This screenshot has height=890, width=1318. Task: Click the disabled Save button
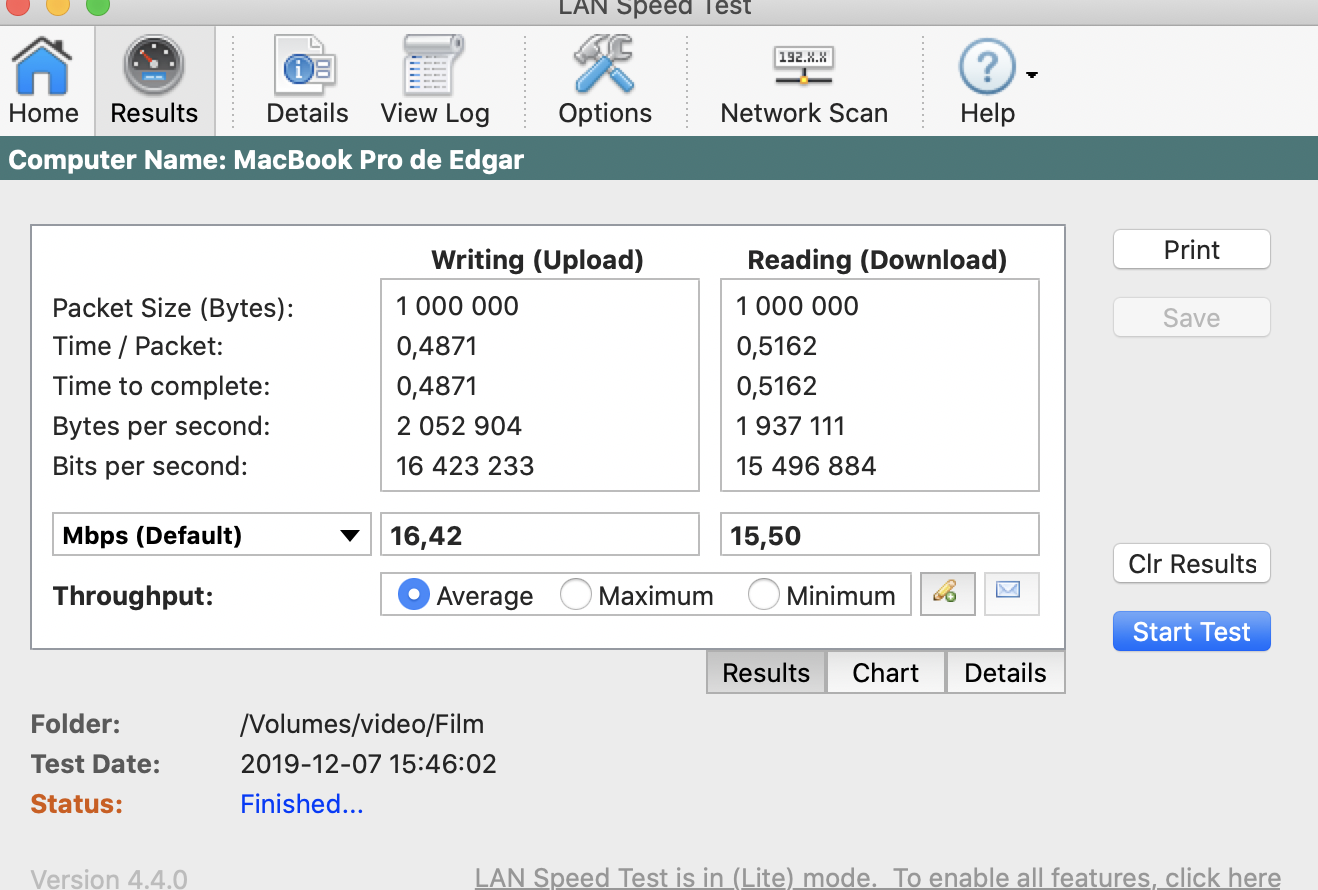point(1192,318)
